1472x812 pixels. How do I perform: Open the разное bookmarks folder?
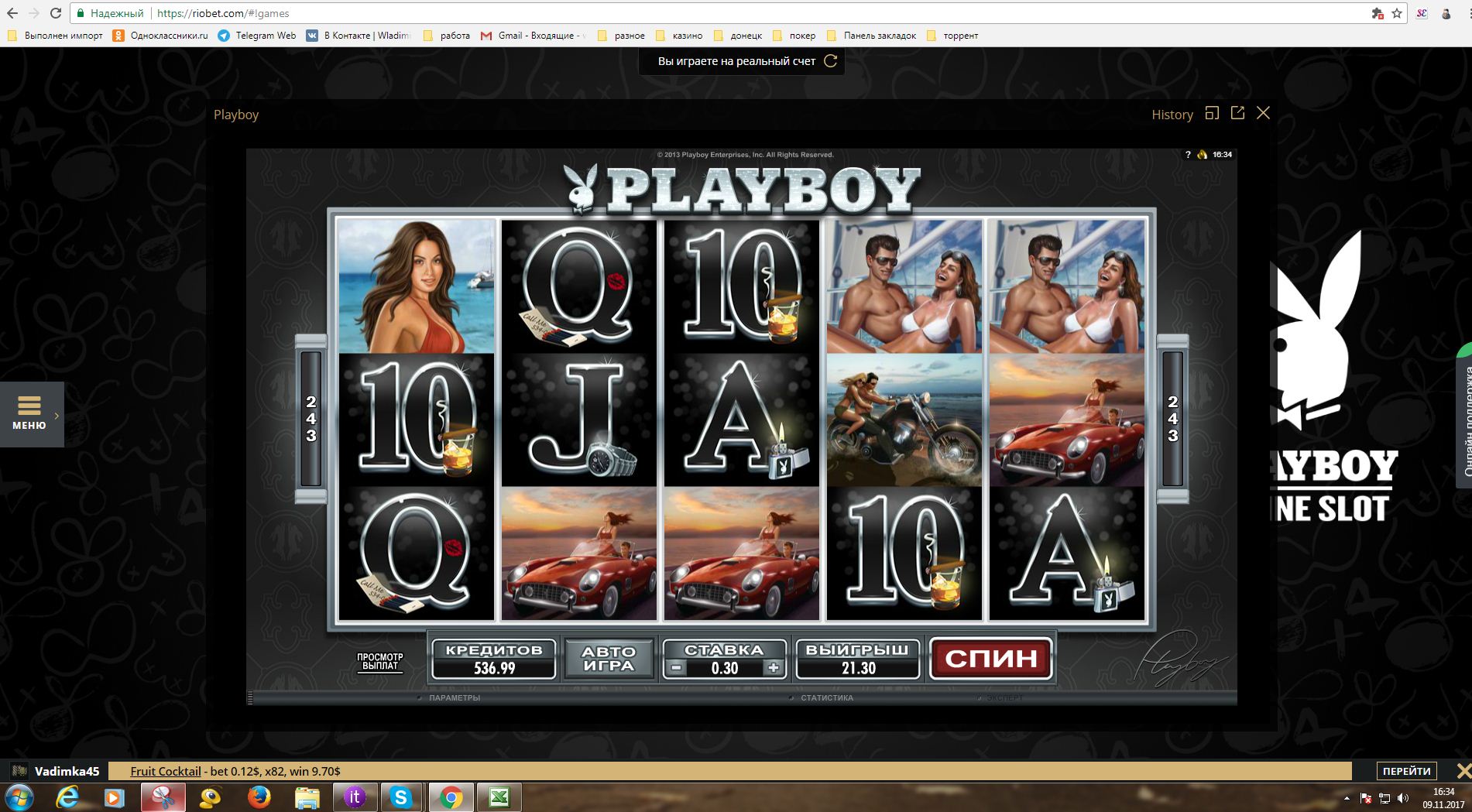click(x=621, y=36)
